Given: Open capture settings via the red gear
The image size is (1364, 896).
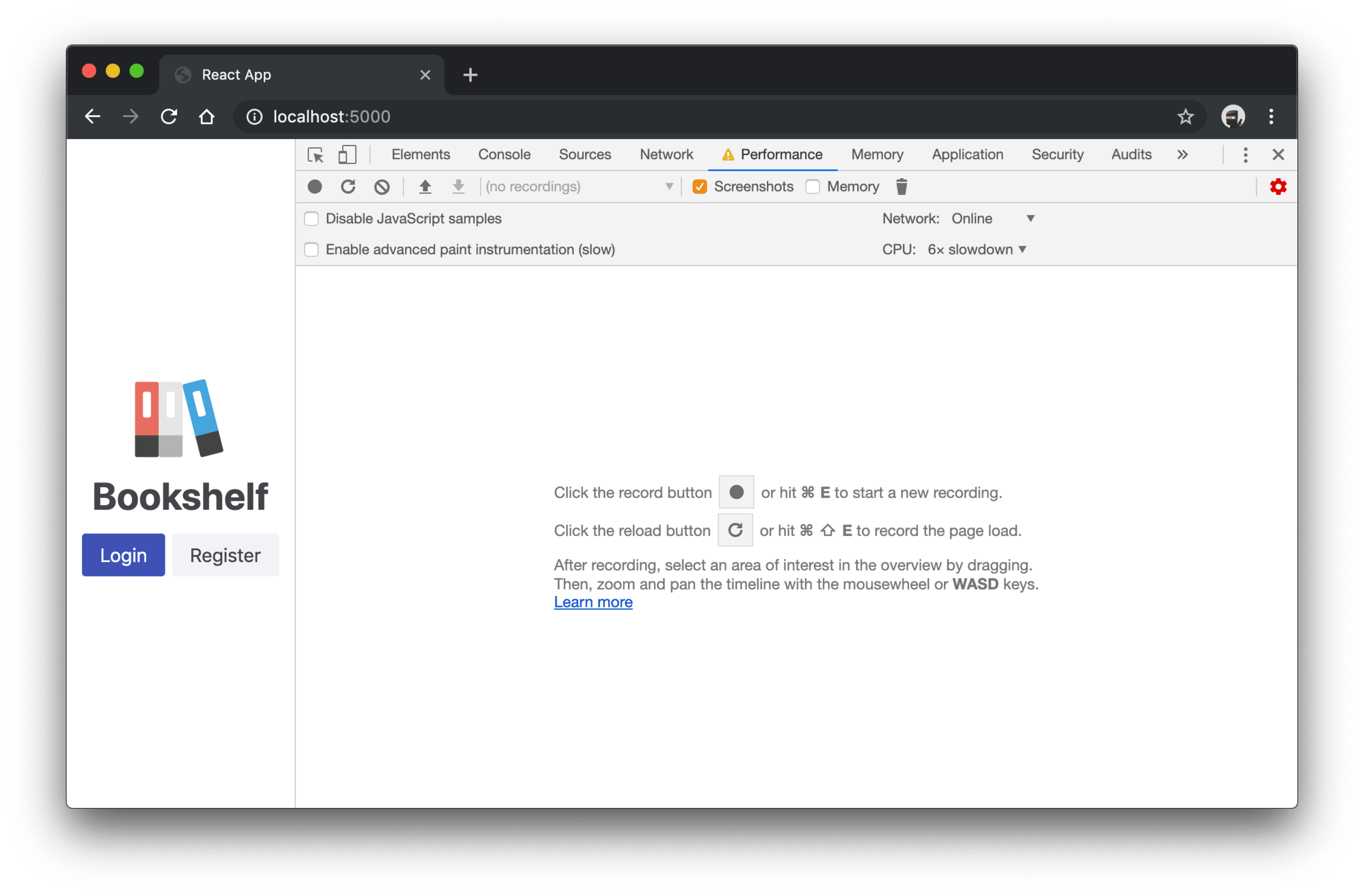Looking at the screenshot, I should (x=1279, y=187).
